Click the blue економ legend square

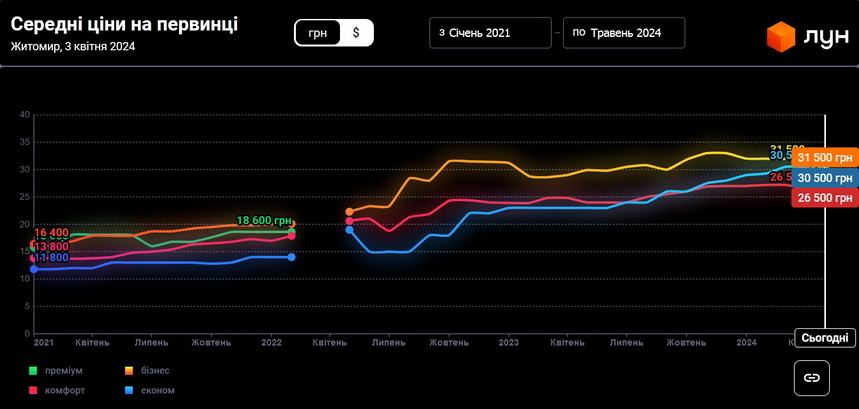point(129,390)
